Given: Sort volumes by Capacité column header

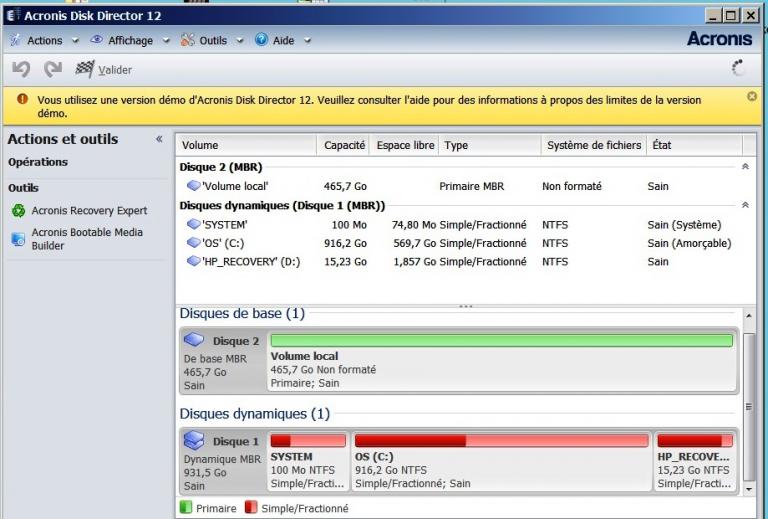Looking at the screenshot, I should pos(344,145).
